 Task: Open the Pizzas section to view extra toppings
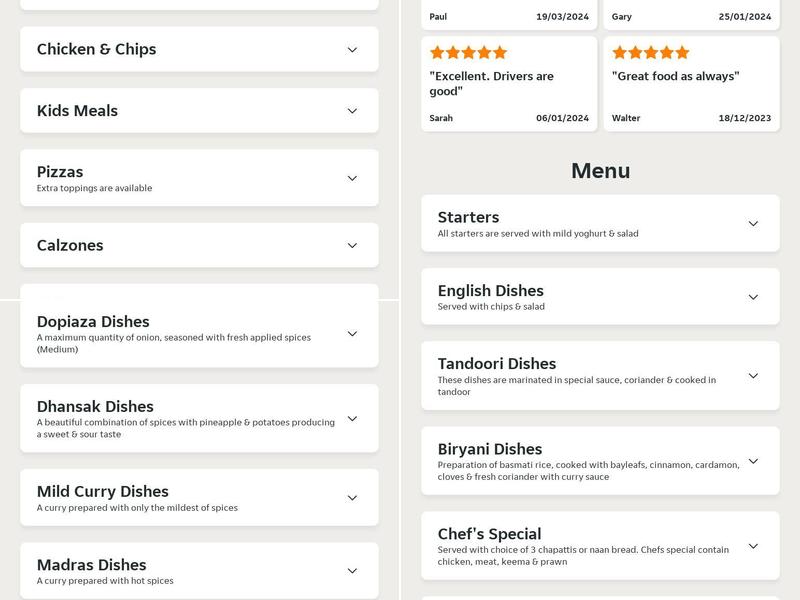click(200, 177)
